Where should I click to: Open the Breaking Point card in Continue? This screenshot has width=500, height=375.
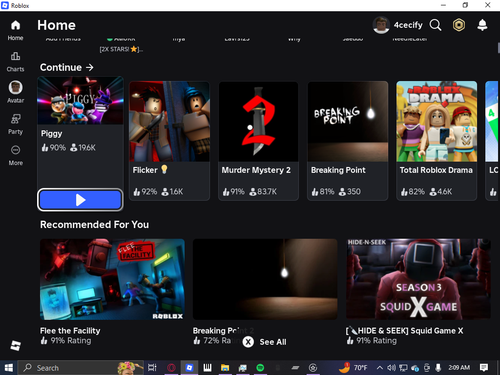pyautogui.click(x=347, y=141)
